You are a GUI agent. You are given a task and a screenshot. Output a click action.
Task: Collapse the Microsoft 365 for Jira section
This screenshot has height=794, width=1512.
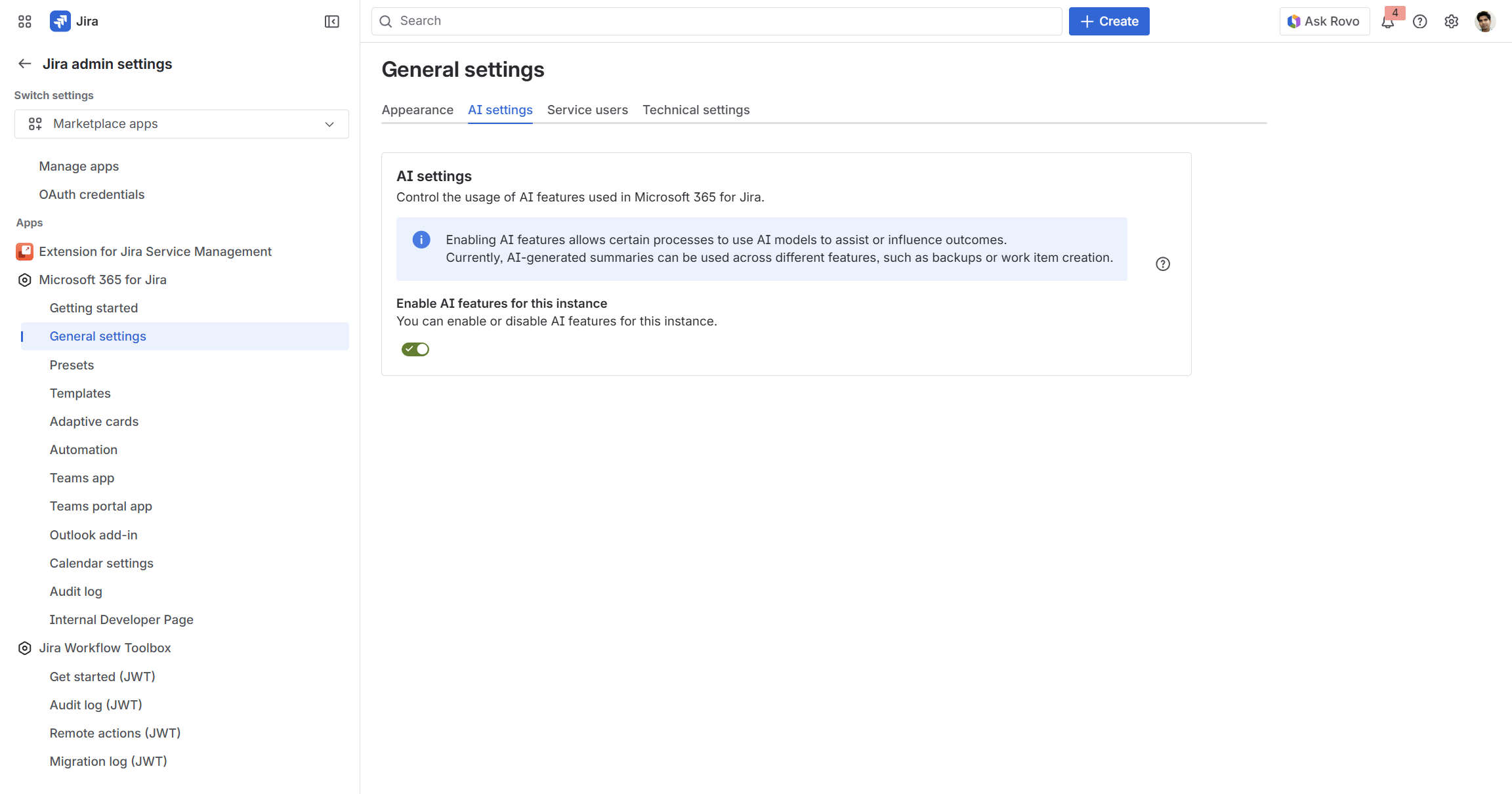click(25, 280)
